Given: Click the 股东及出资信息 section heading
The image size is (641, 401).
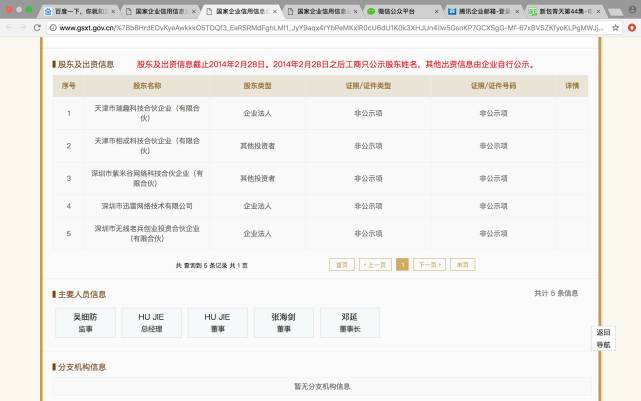Looking at the screenshot, I should point(85,64).
